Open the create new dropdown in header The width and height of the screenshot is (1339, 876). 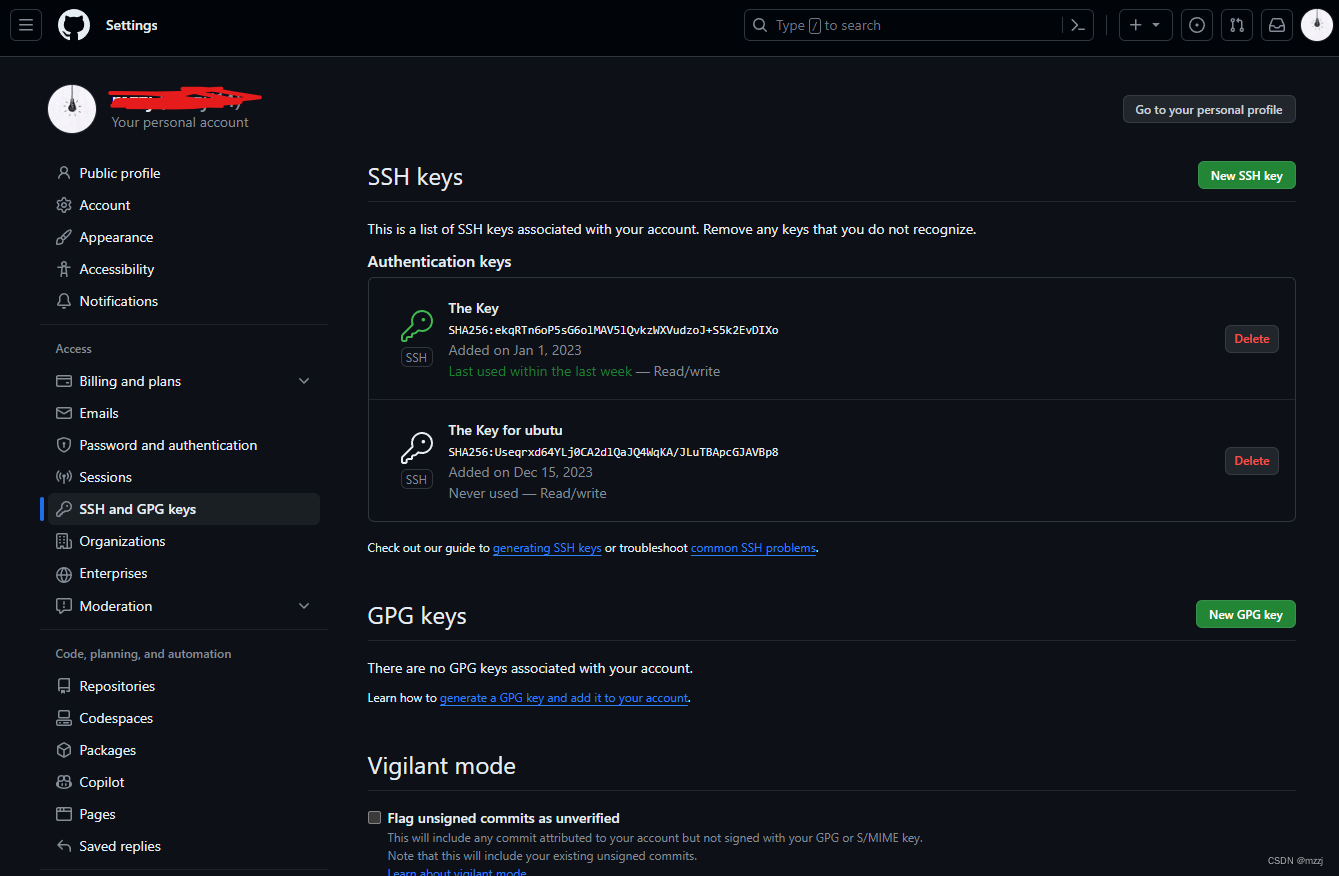1145,24
